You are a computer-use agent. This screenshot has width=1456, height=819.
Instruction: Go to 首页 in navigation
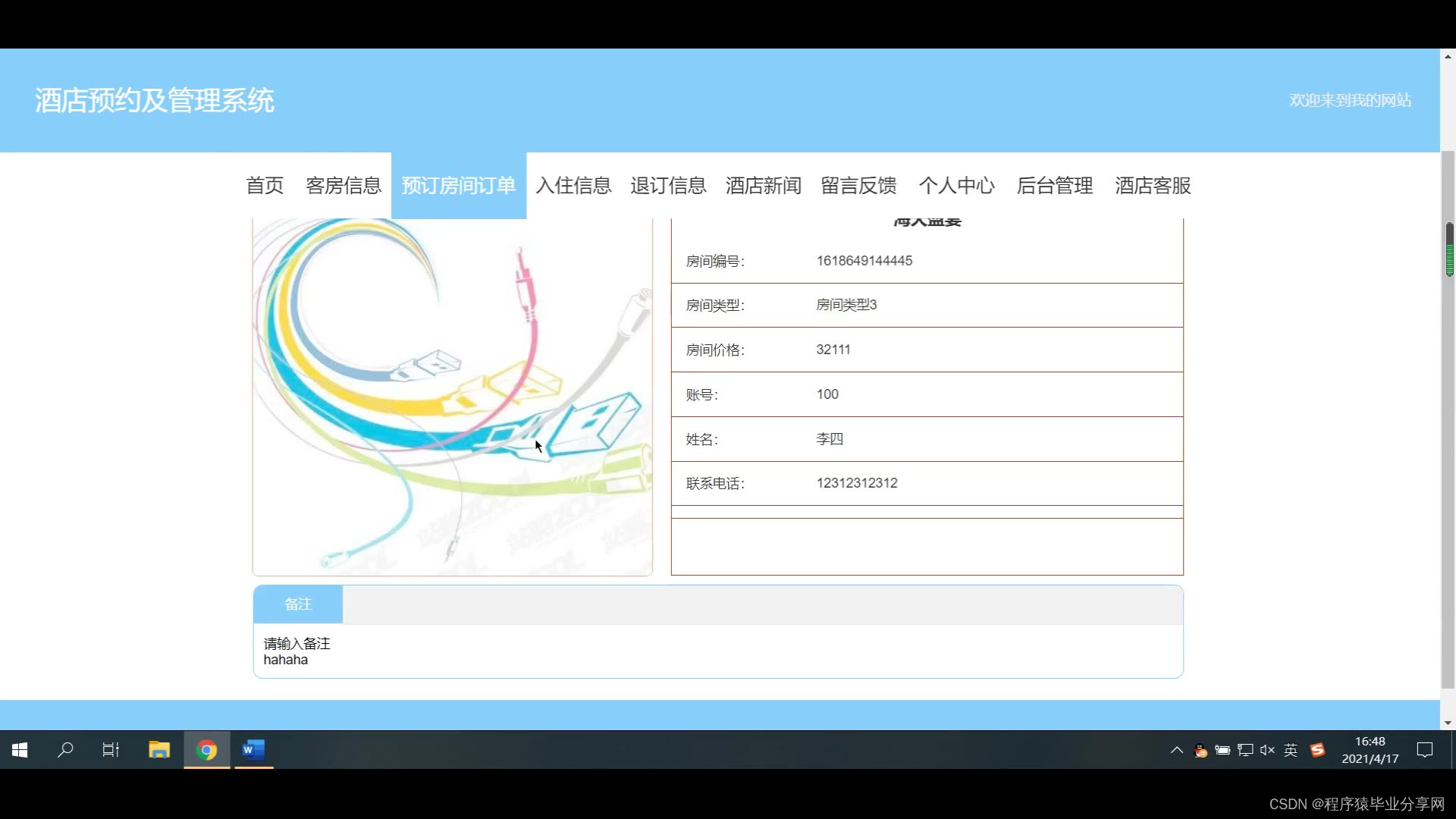[x=265, y=186]
